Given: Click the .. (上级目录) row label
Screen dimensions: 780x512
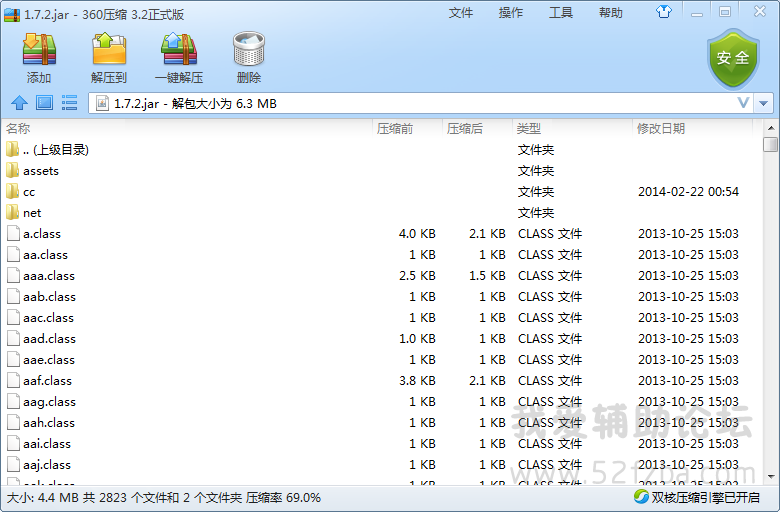Looking at the screenshot, I should tap(56, 149).
